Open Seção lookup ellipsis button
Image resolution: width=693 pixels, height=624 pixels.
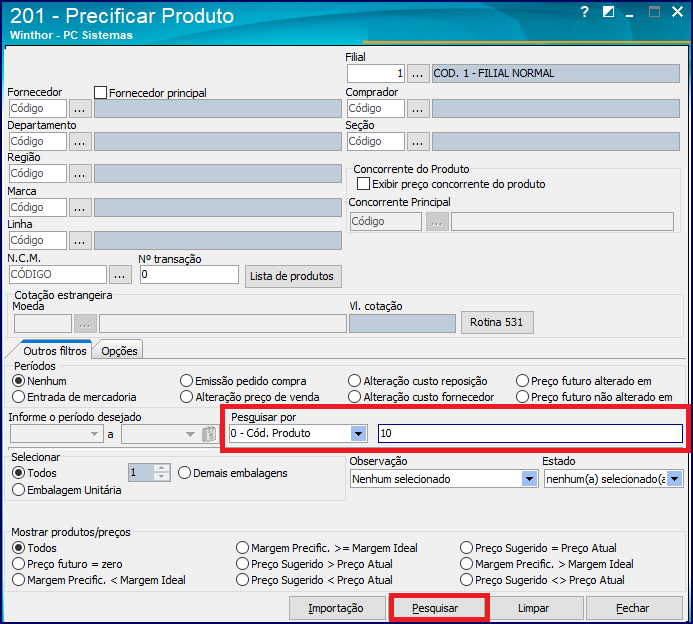point(418,142)
